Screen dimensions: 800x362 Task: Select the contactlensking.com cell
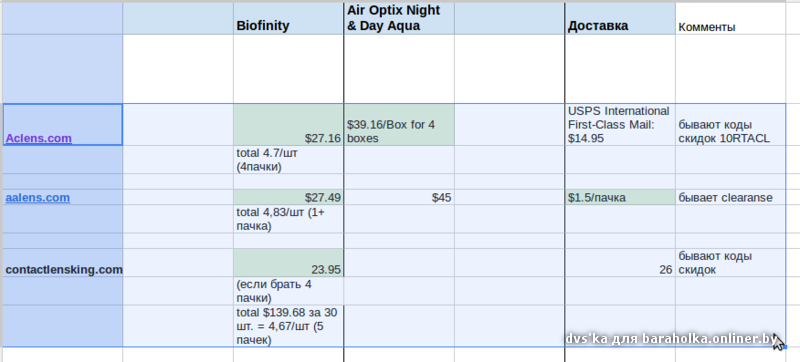[x=63, y=263]
